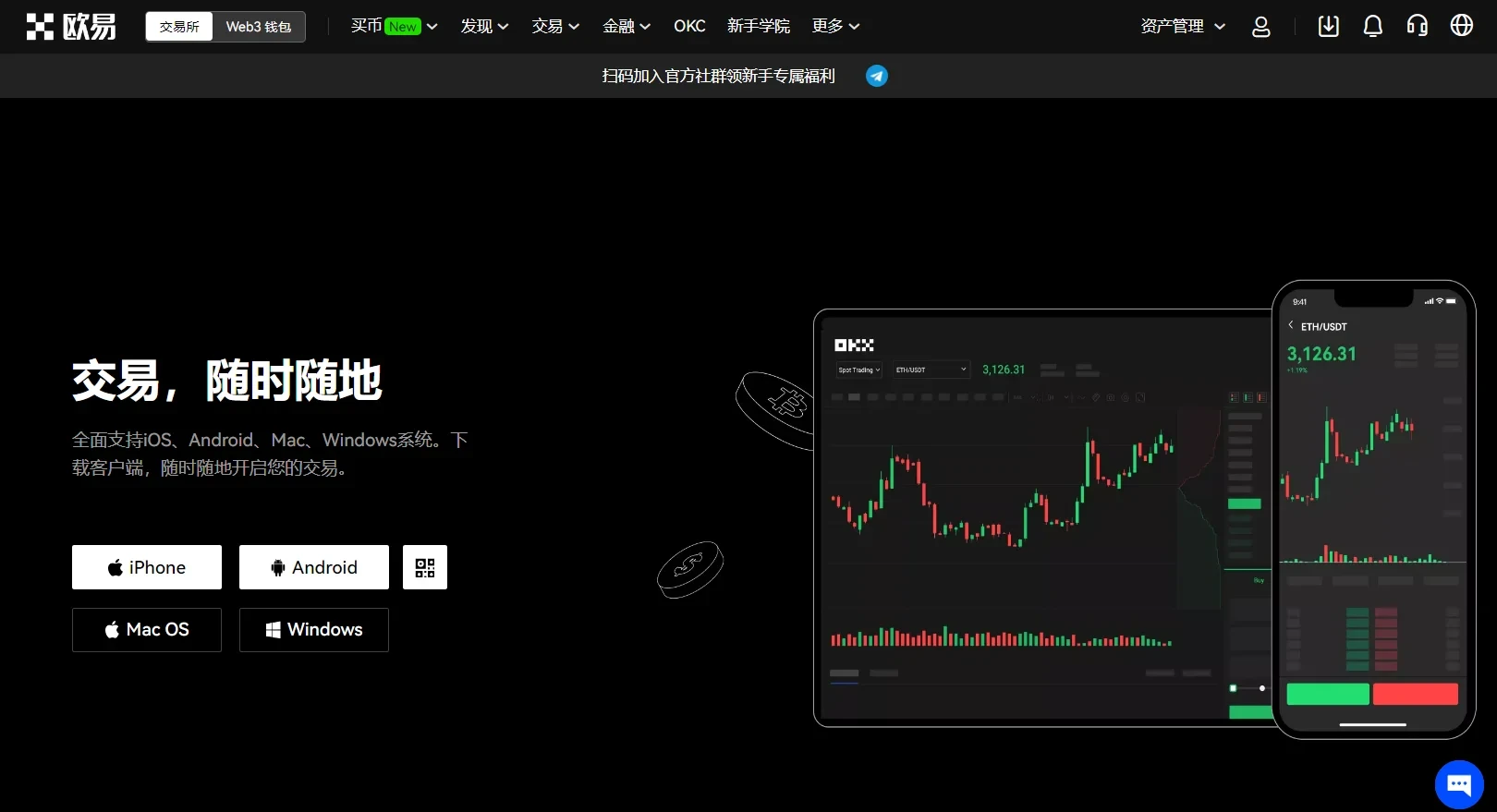Image resolution: width=1497 pixels, height=812 pixels.
Task: Switch to Web3 钱包 toggle
Action: coord(259,27)
